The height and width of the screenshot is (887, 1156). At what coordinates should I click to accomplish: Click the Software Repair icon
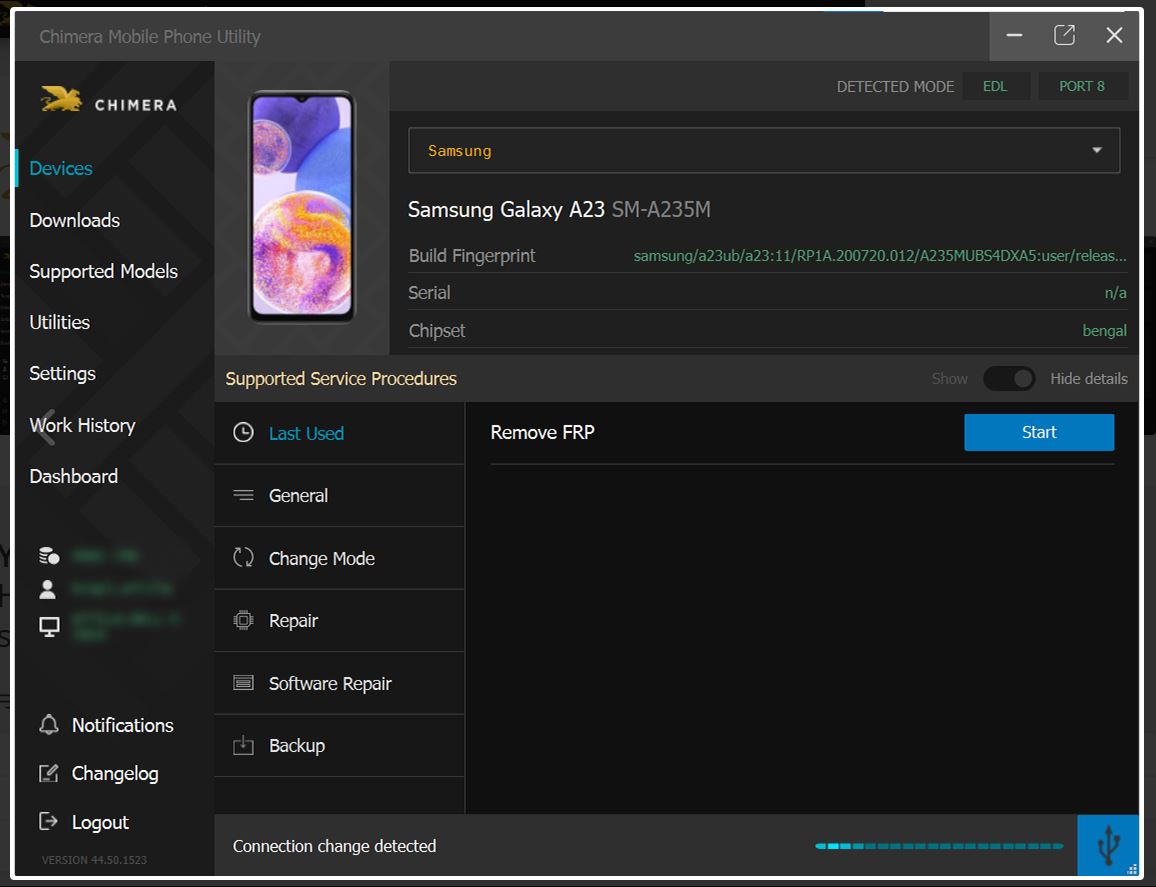[243, 683]
